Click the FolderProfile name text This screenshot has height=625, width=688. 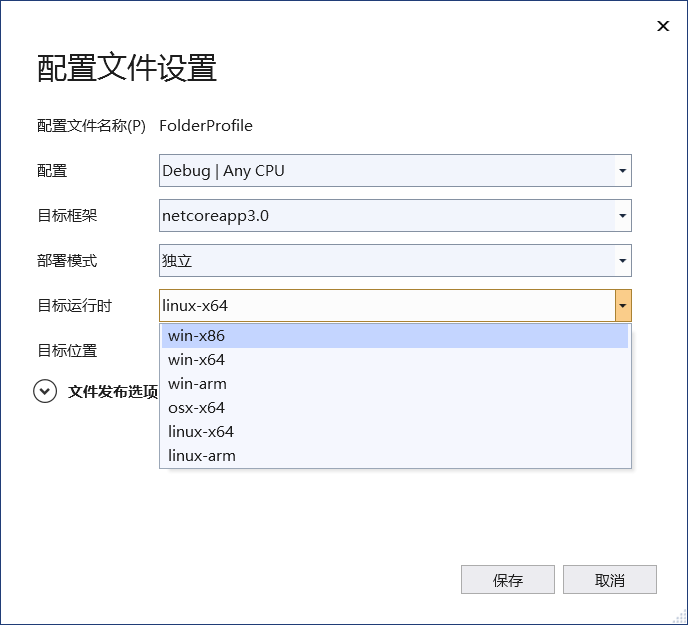point(206,126)
